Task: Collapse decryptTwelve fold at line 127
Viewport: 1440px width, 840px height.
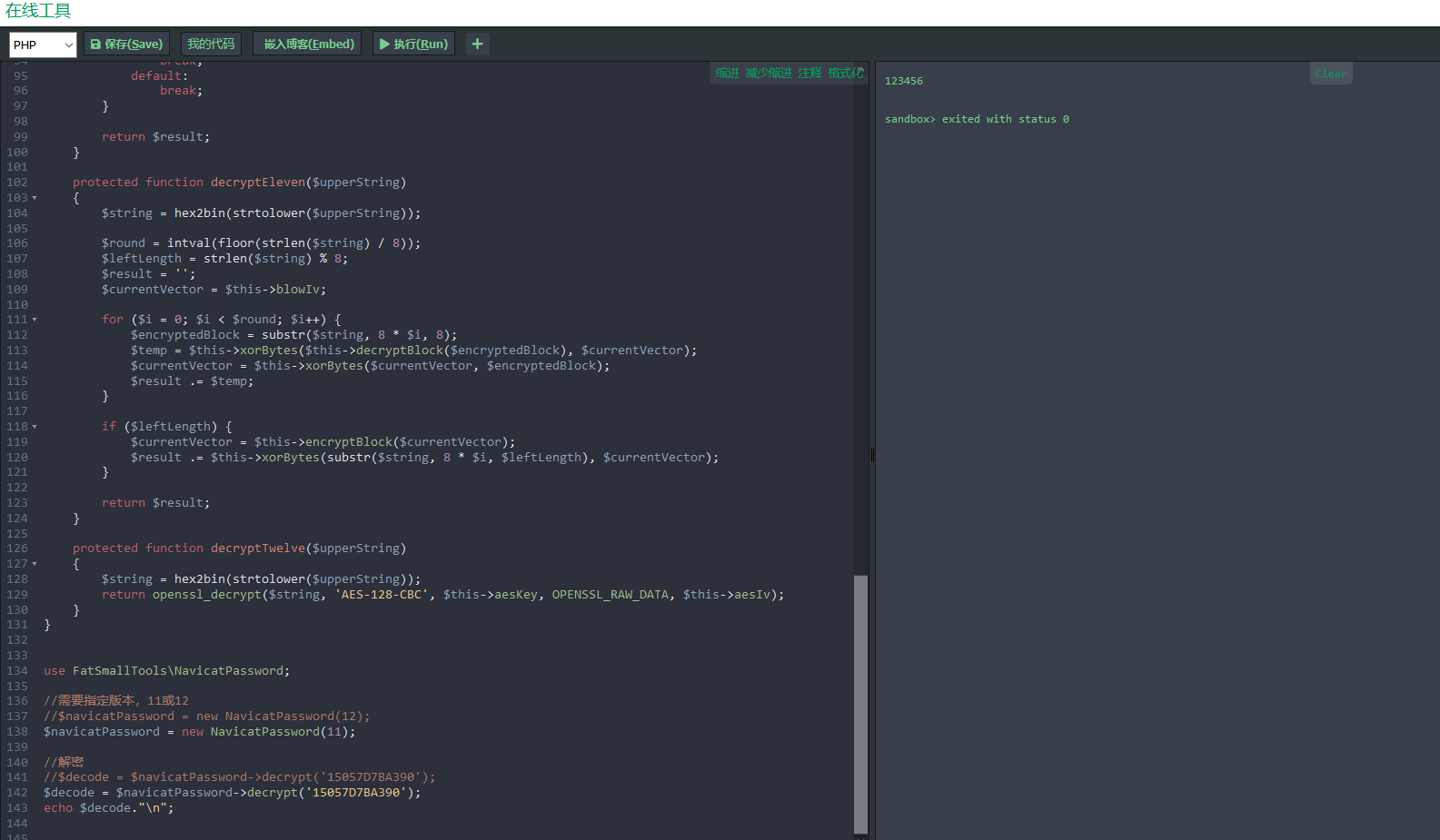Action: 35,564
